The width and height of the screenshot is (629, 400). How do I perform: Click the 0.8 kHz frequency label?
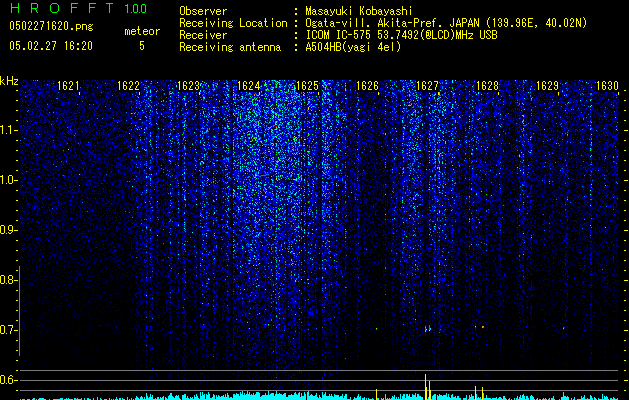(8, 280)
